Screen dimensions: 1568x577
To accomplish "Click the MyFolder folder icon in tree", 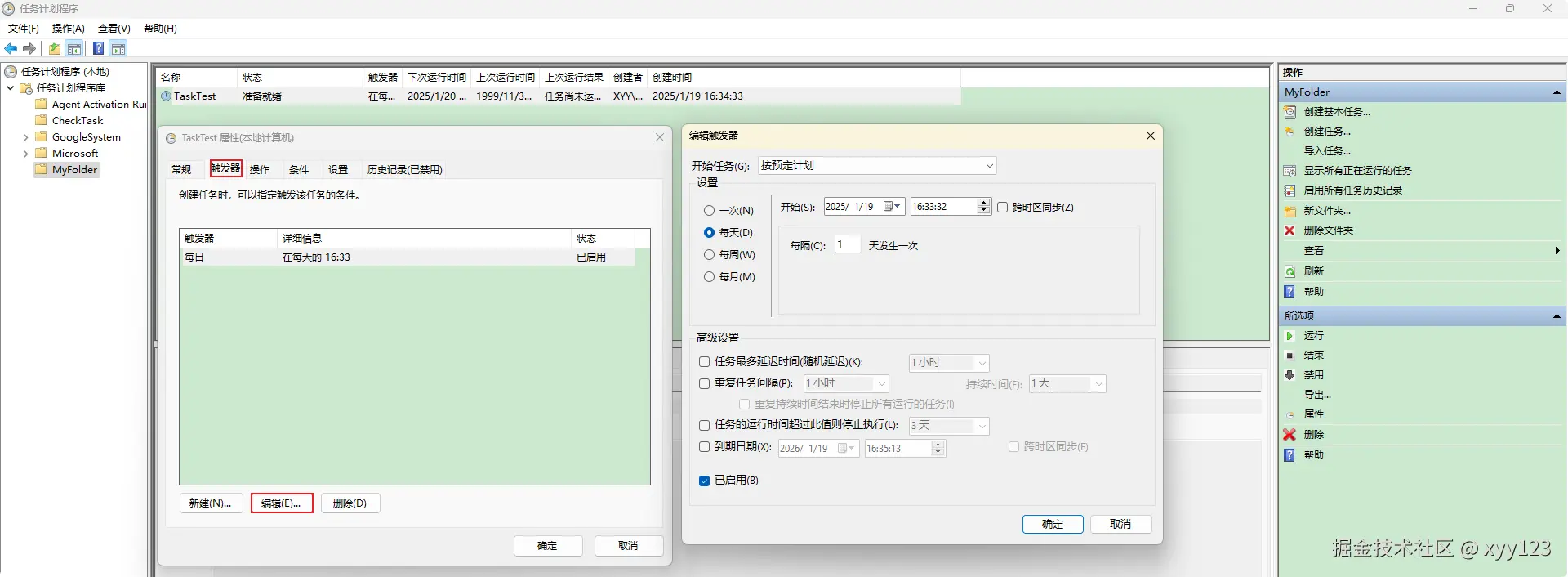I will 42,170.
